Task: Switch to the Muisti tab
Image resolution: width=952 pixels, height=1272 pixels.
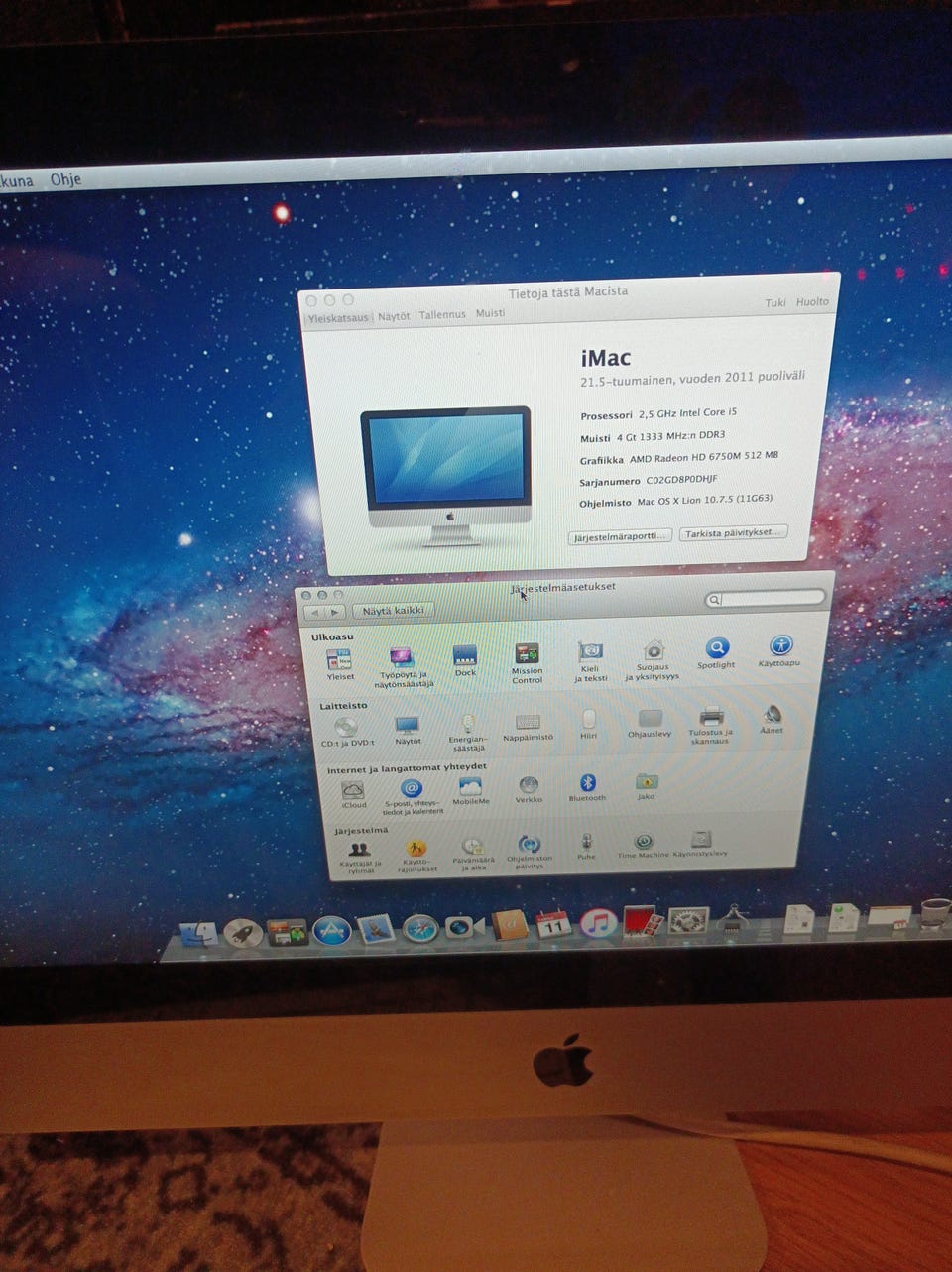Action: [x=490, y=313]
